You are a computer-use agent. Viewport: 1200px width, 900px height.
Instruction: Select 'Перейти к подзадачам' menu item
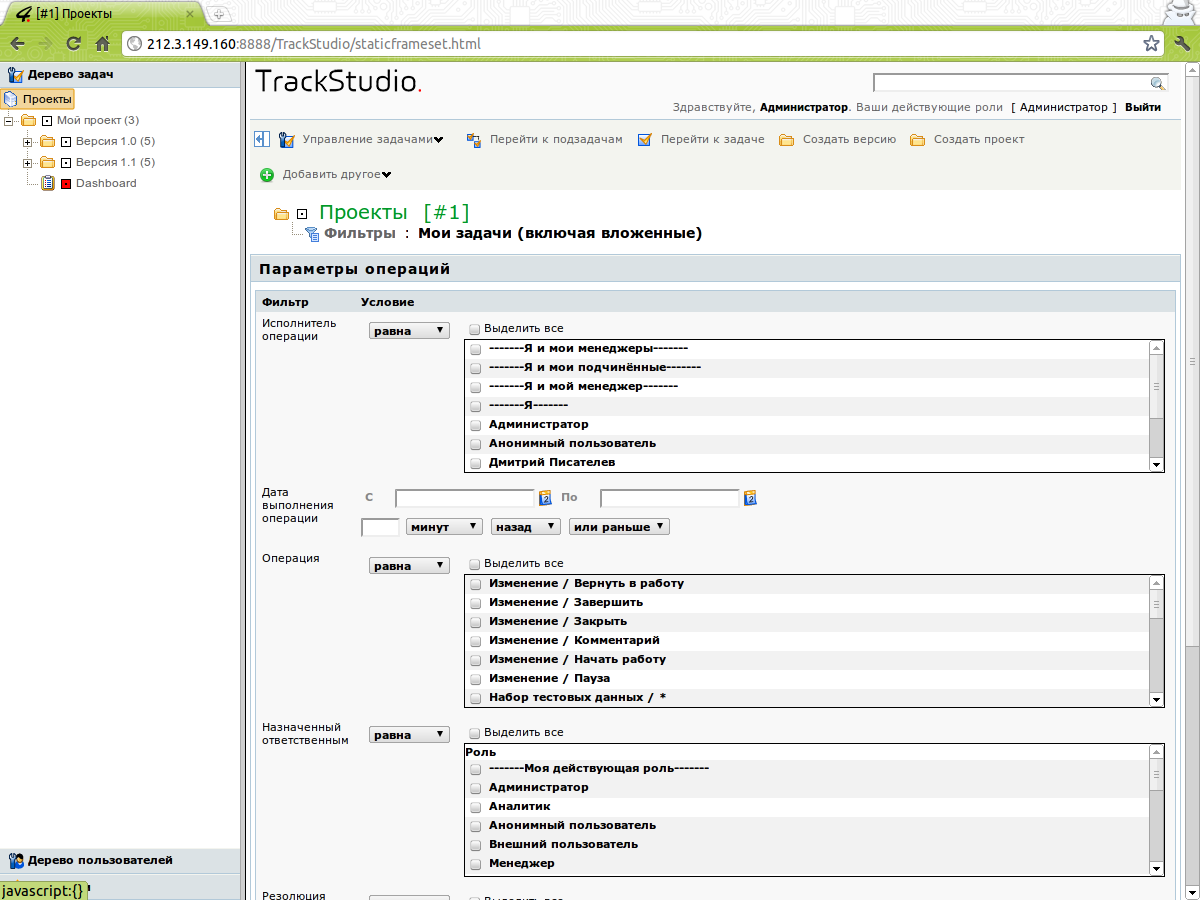[556, 140]
